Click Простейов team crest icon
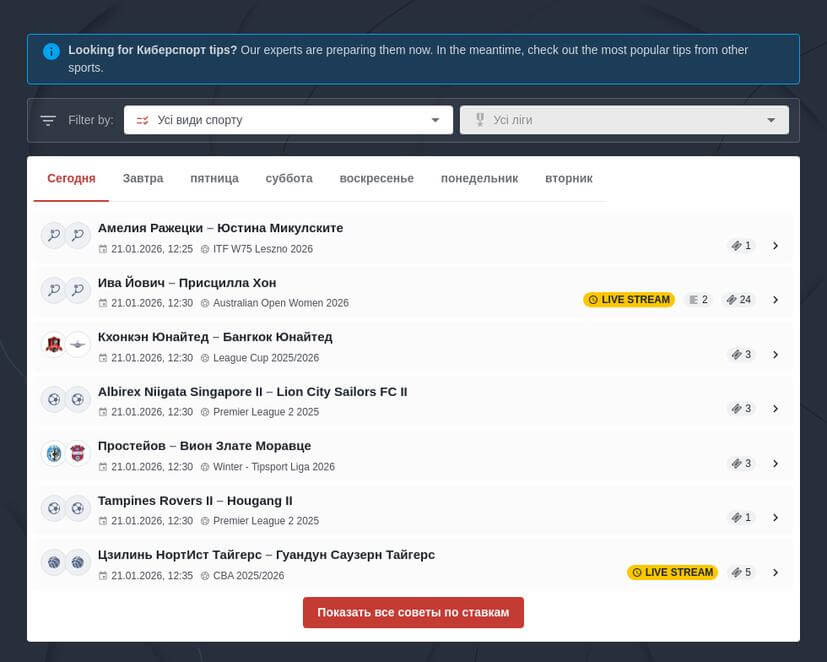 (x=53, y=454)
